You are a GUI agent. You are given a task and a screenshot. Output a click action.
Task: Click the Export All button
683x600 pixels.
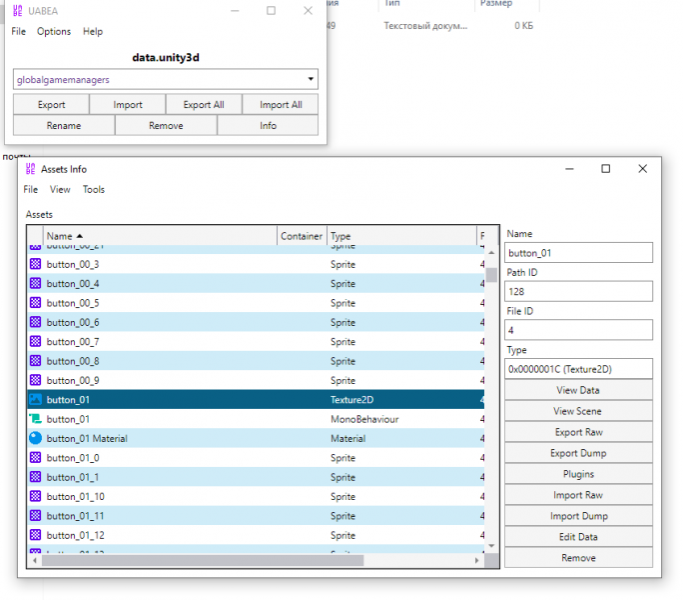pos(203,105)
